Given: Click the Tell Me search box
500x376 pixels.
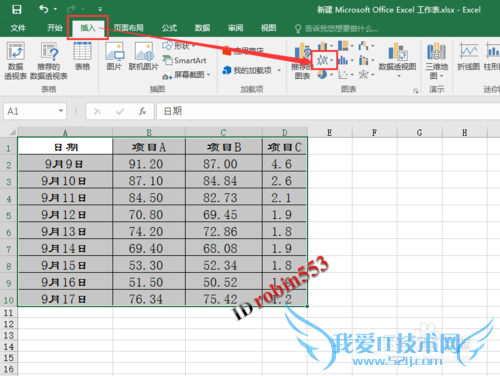Looking at the screenshot, I should pyautogui.click(x=337, y=29).
